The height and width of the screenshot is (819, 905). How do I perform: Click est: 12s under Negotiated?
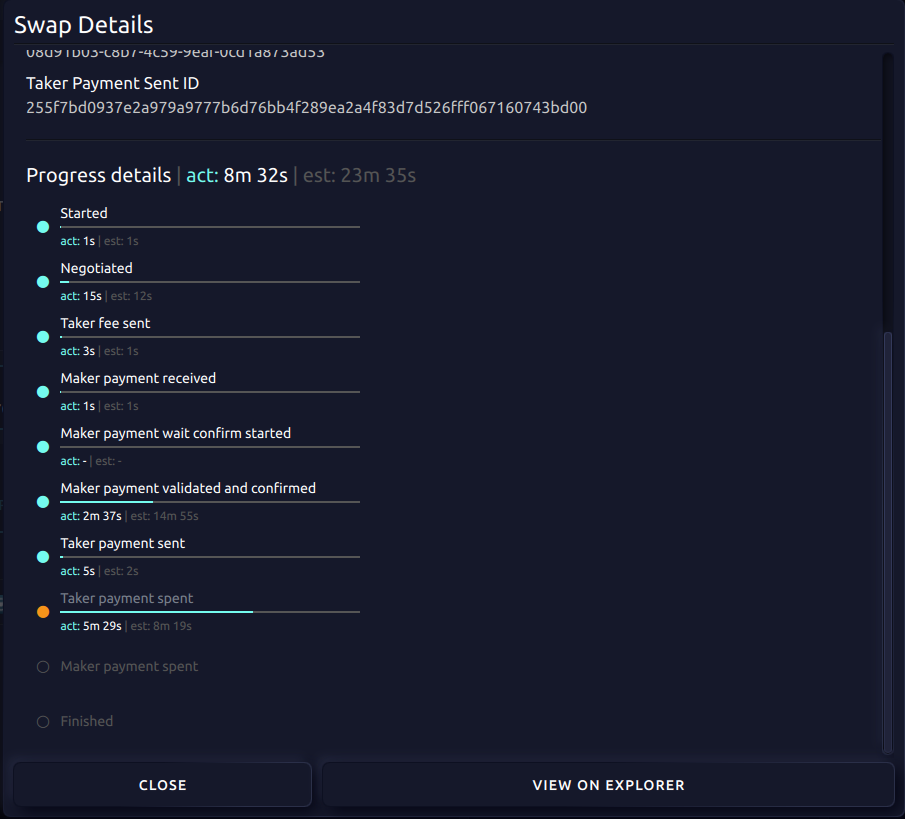tap(131, 296)
